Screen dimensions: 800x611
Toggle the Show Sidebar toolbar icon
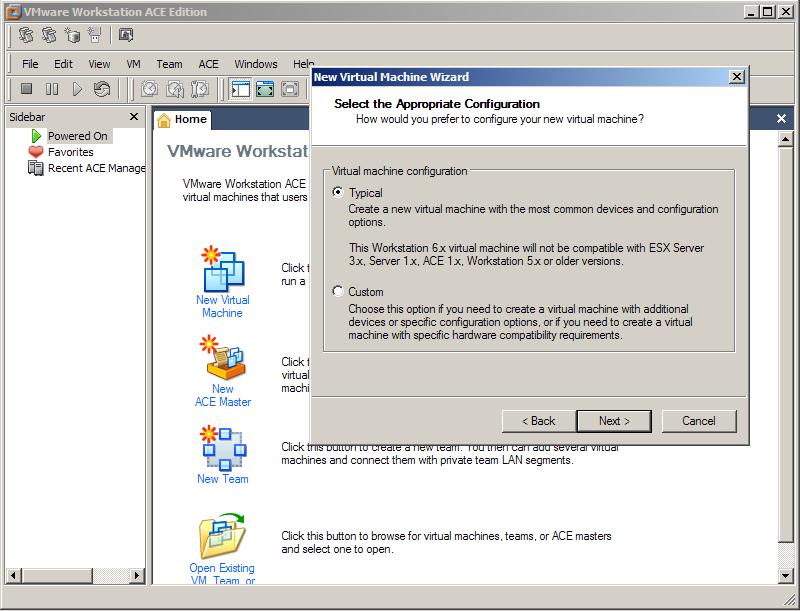click(x=240, y=90)
